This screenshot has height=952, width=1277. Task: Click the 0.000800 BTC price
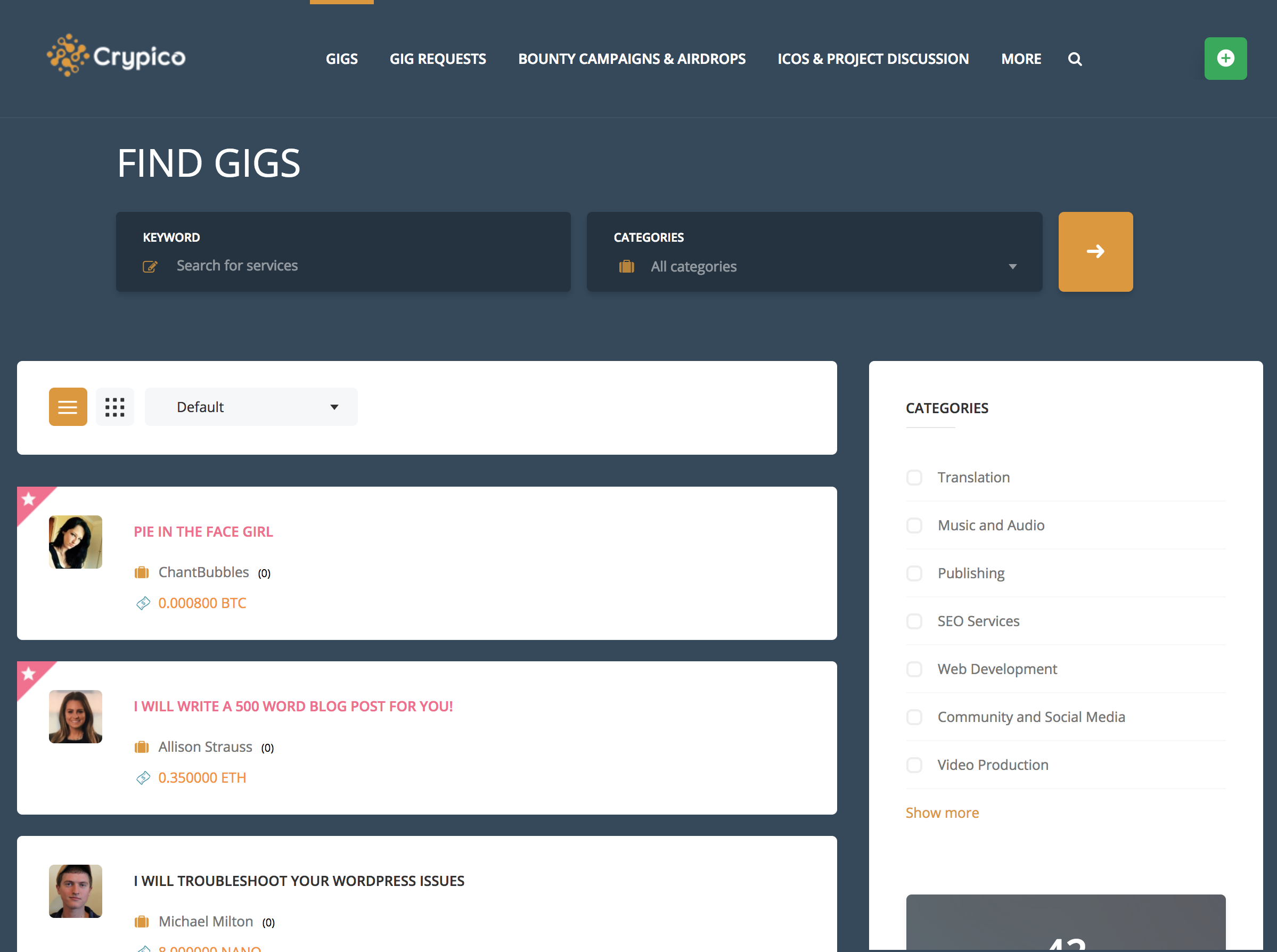pos(202,603)
